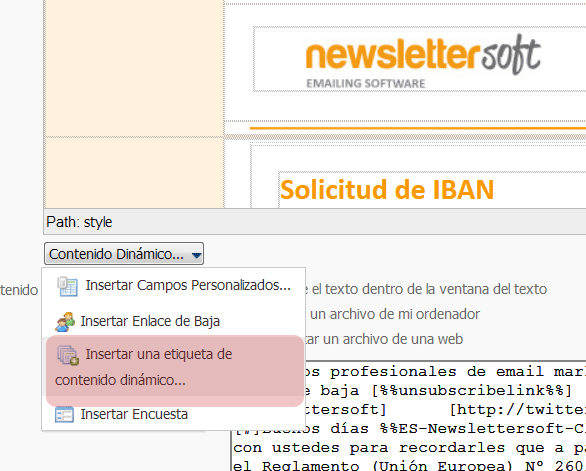Viewport: 586px width, 471px height.
Task: Click the Solicitud de IBAN heading
Action: coord(387,190)
